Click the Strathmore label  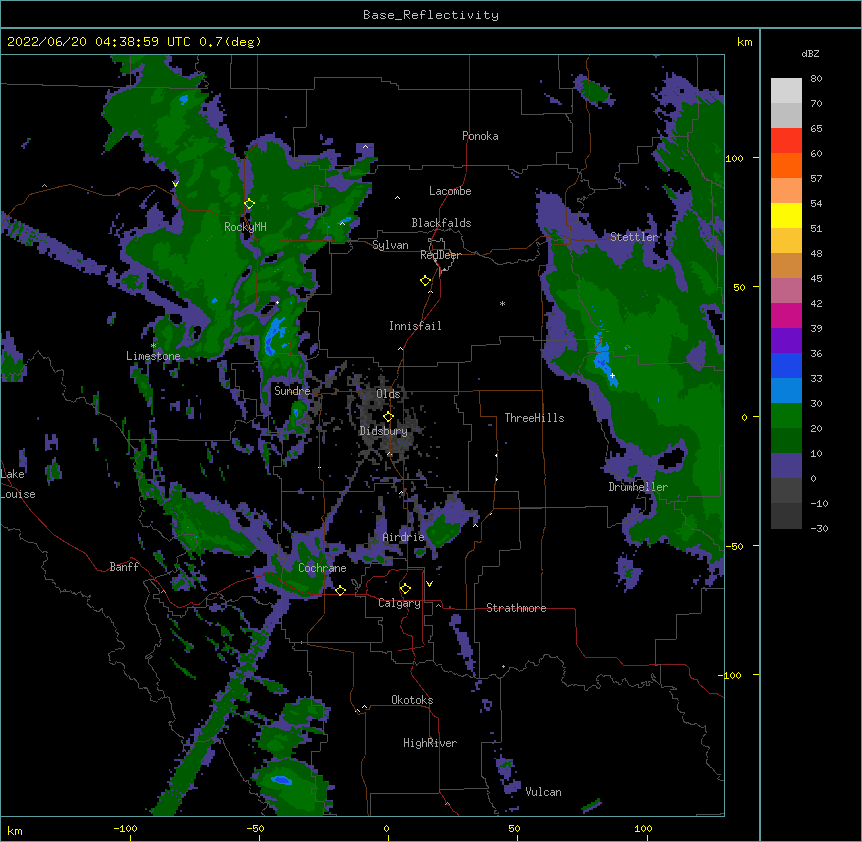coord(516,608)
